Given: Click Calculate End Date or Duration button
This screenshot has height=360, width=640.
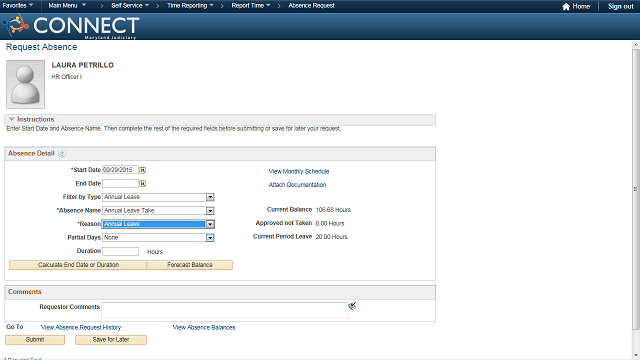Looking at the screenshot, I should [x=78, y=265].
